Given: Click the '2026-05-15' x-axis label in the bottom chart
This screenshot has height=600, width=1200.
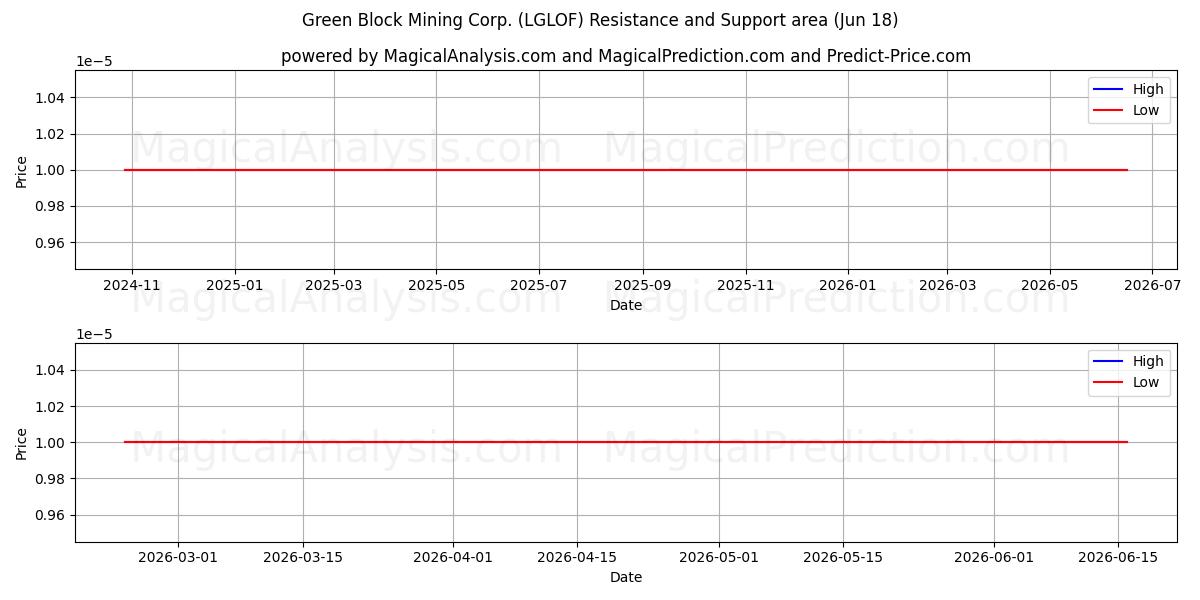Looking at the screenshot, I should (843, 558).
